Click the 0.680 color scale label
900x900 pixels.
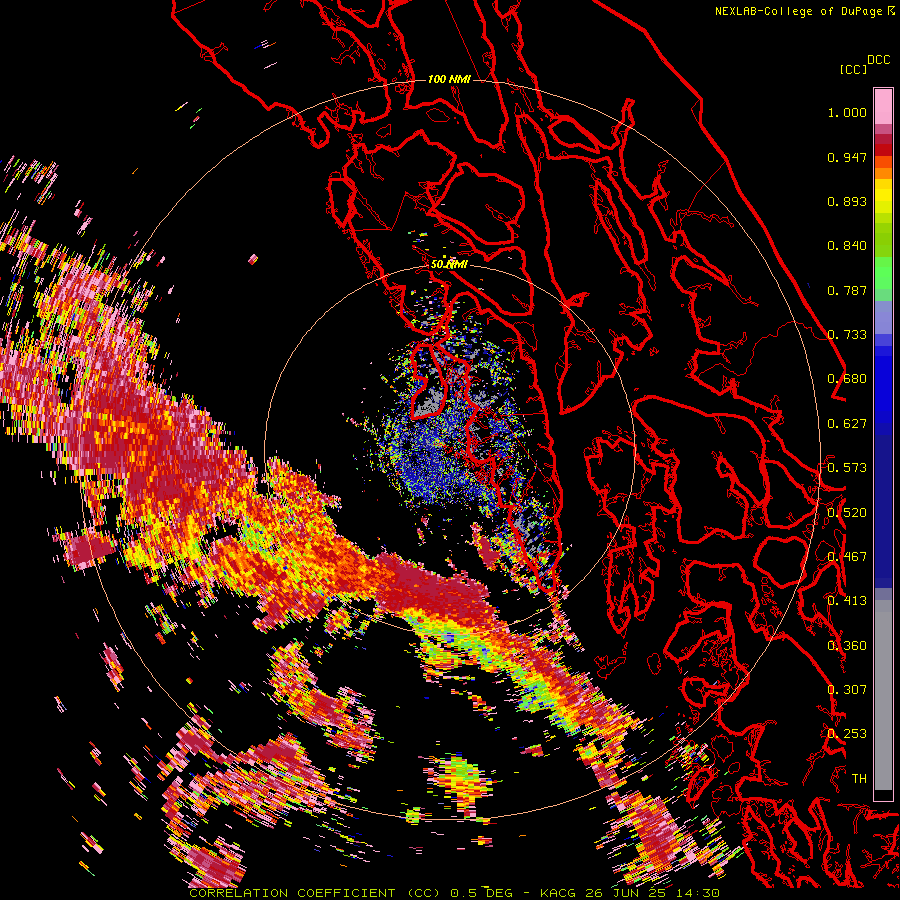pyautogui.click(x=847, y=379)
